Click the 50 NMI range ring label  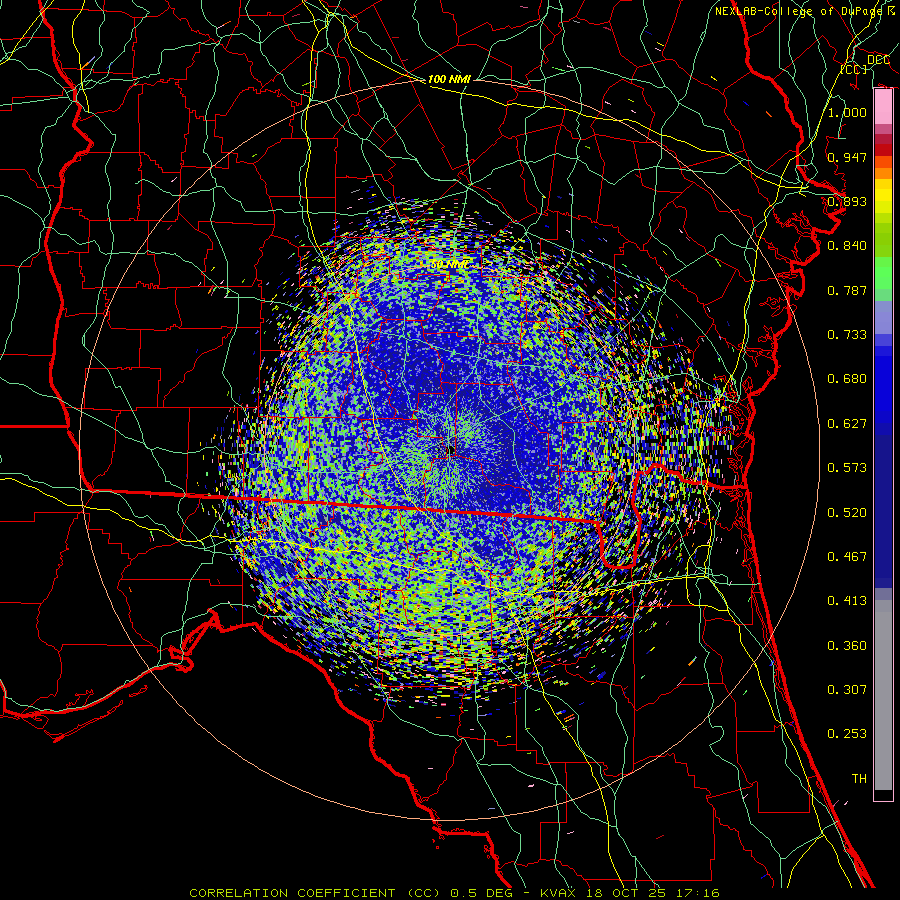pyautogui.click(x=449, y=265)
